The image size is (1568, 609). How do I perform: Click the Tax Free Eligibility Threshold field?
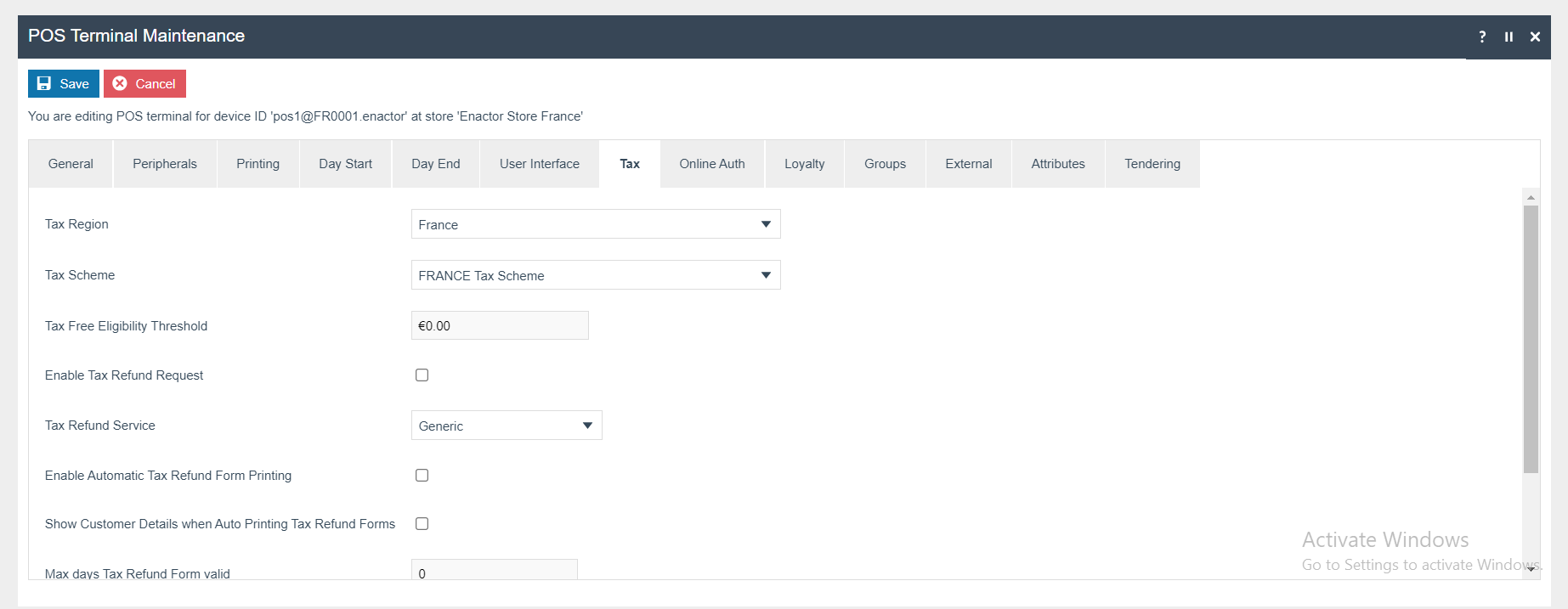pos(500,325)
